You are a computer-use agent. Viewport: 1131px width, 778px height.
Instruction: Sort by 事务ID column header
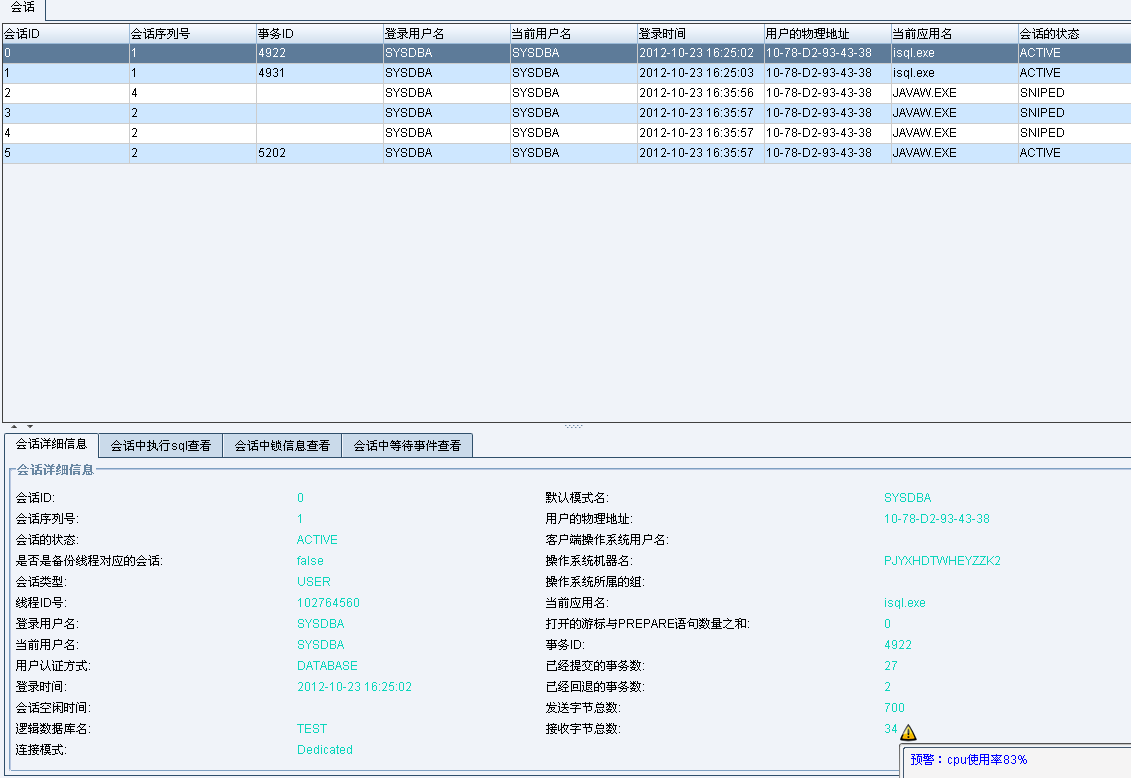(319, 34)
